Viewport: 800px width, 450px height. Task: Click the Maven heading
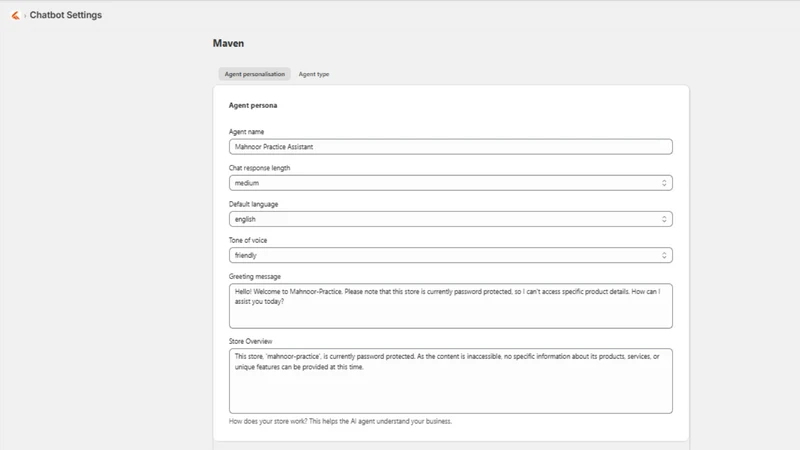(228, 43)
